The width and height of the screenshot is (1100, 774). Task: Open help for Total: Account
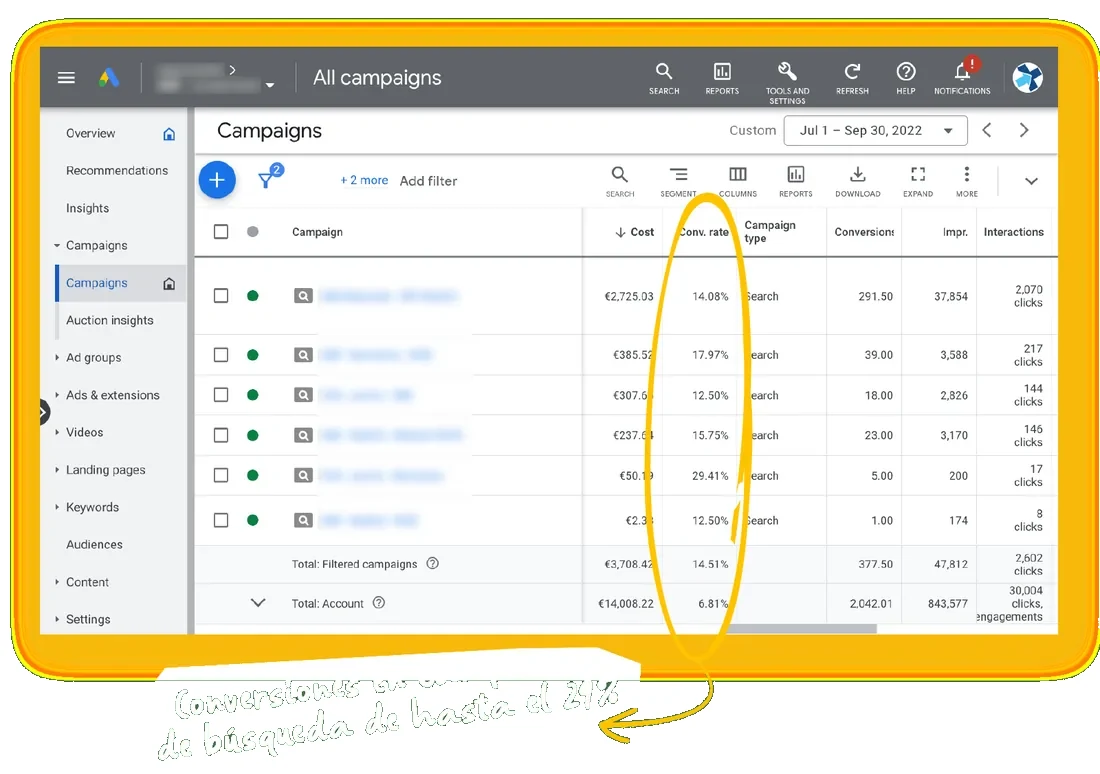tap(379, 603)
